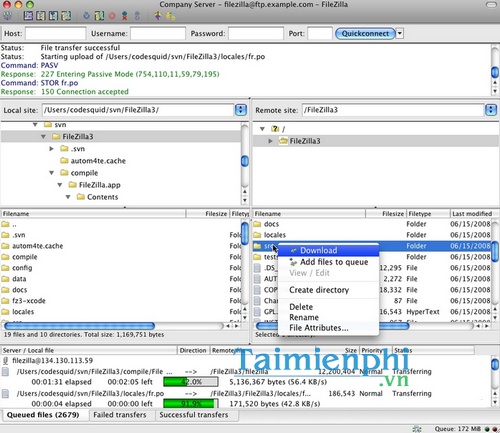
Task: Reconnect to the last server toolbar icon
Action: tap(137, 15)
